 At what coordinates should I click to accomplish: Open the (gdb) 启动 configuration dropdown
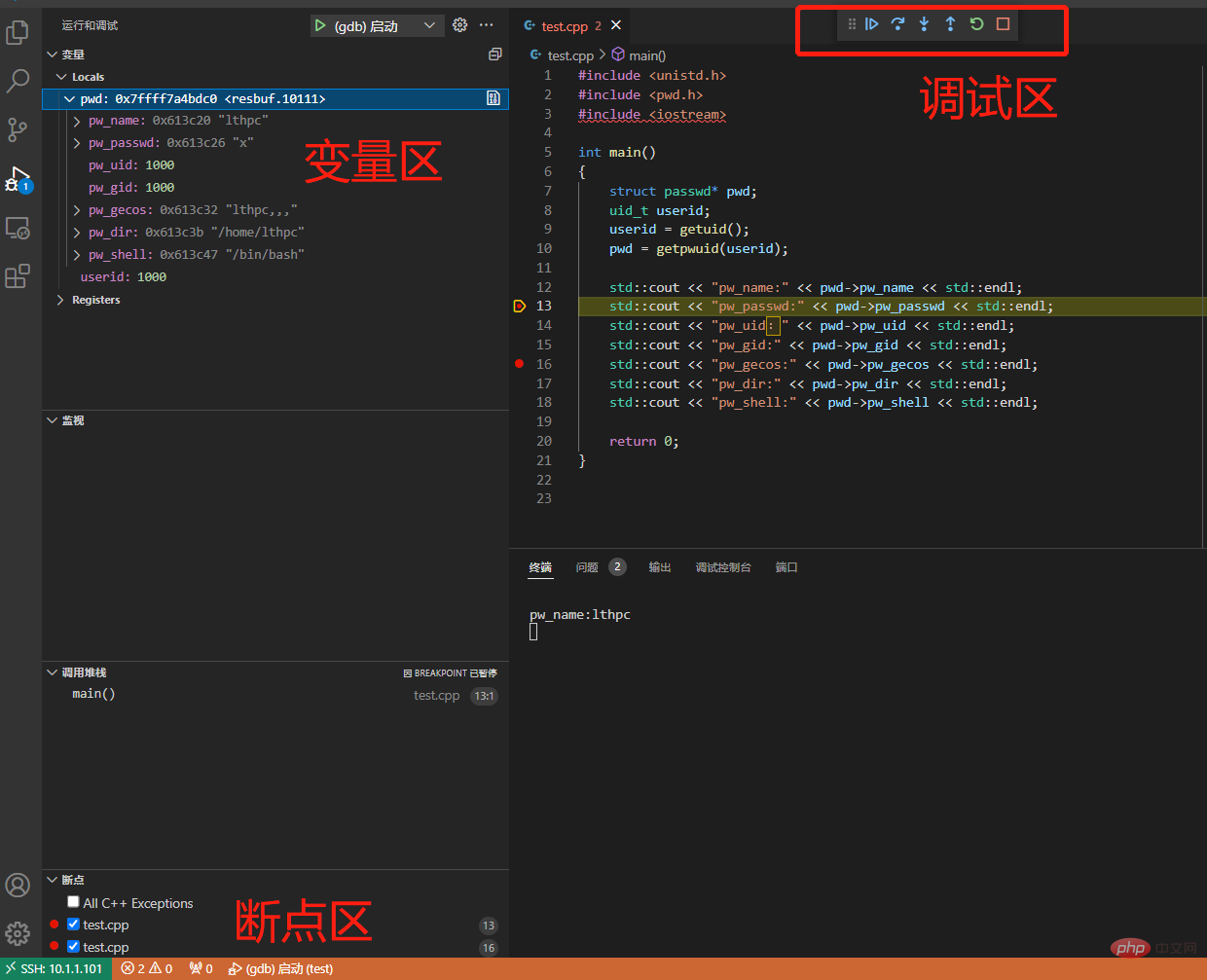(428, 25)
